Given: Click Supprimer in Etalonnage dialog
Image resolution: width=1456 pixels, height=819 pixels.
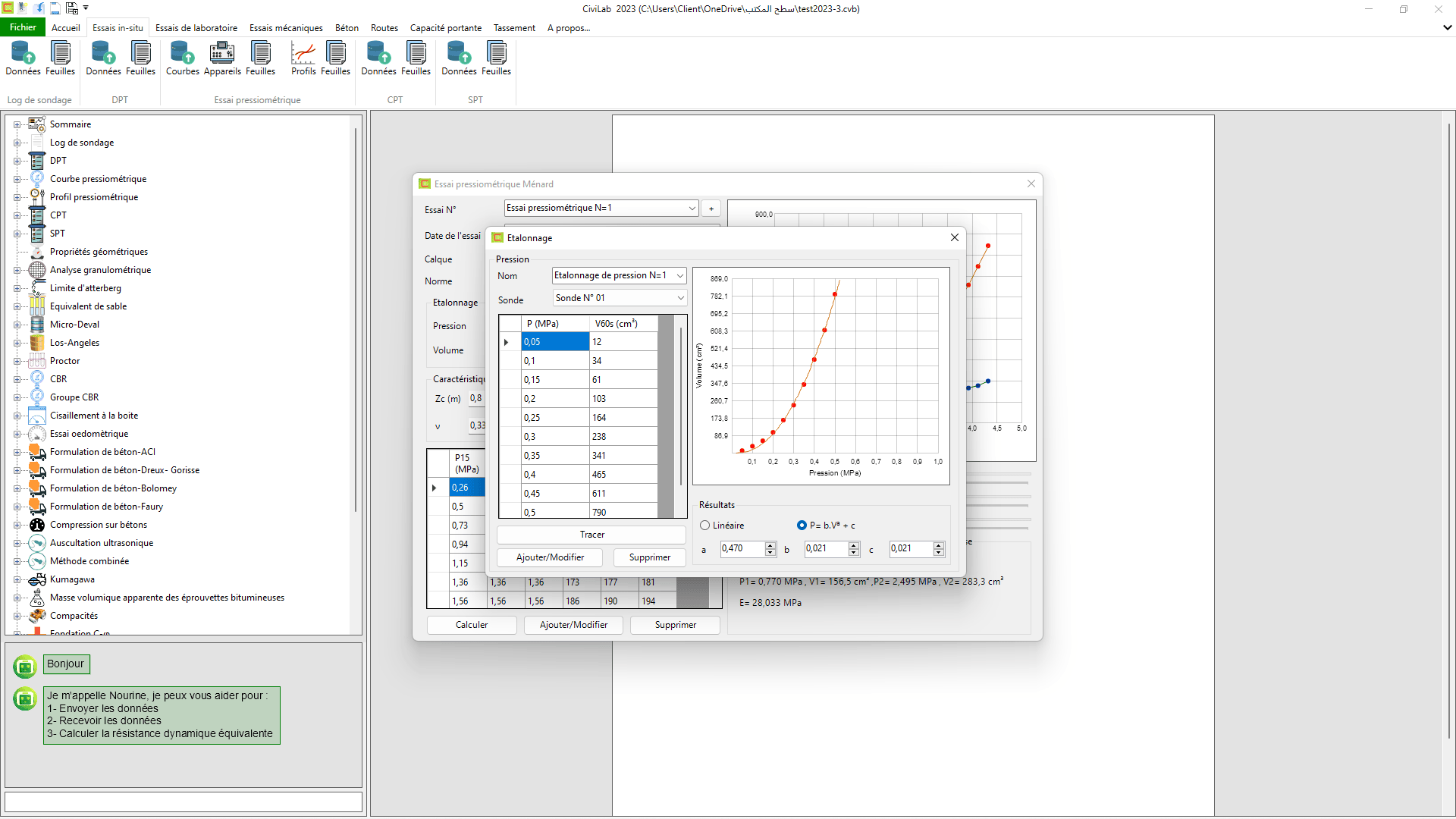Looking at the screenshot, I should 650,557.
